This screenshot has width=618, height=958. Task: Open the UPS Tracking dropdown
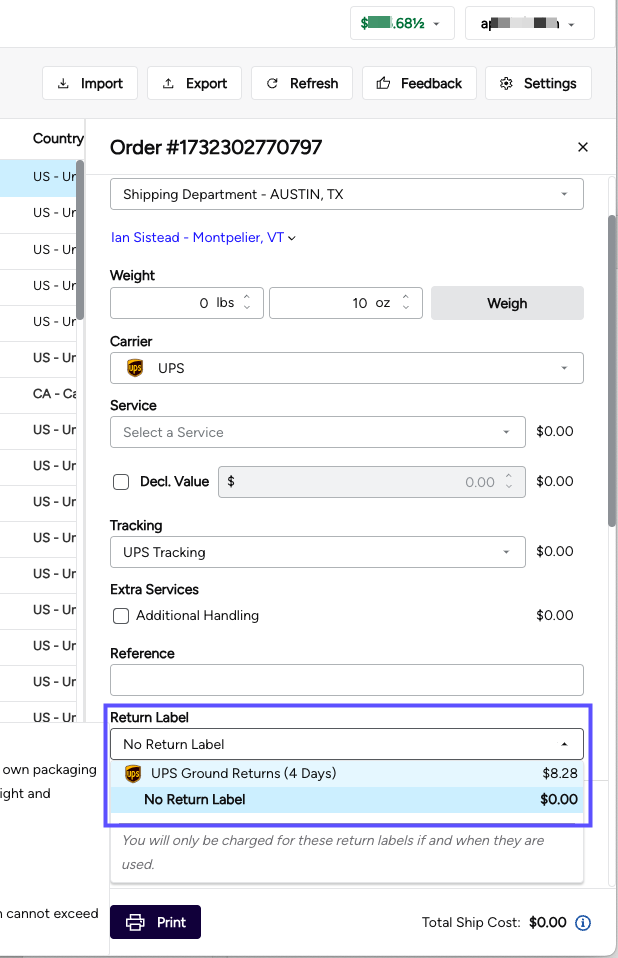coord(318,552)
